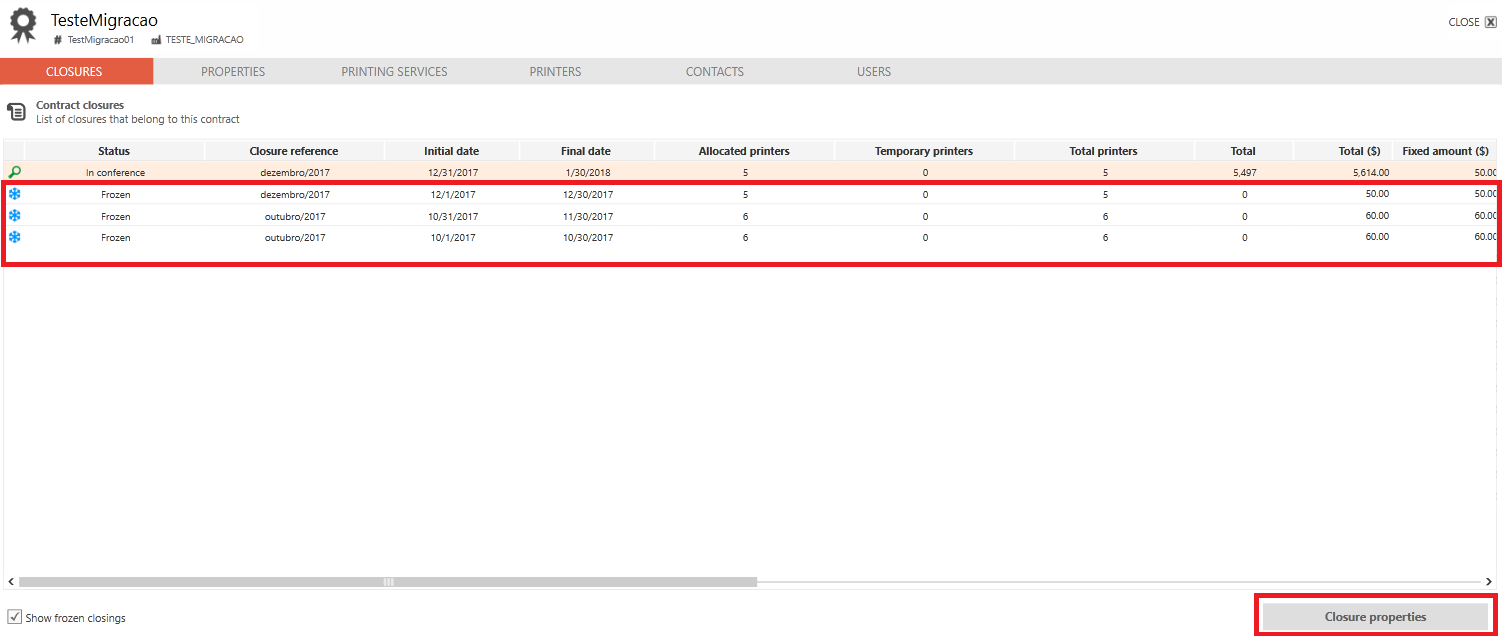The height and width of the screenshot is (636, 1502).
Task: Click the contract badge icon beside TesteMigracao
Action: click(x=23, y=25)
